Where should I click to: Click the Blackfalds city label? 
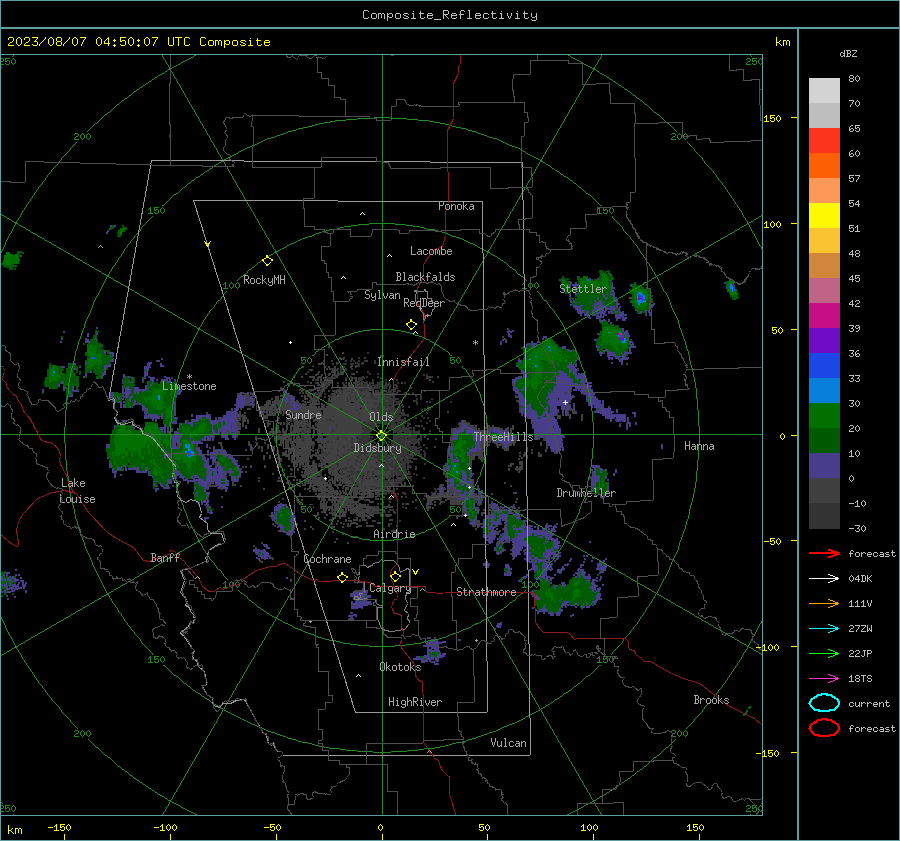pyautogui.click(x=425, y=277)
